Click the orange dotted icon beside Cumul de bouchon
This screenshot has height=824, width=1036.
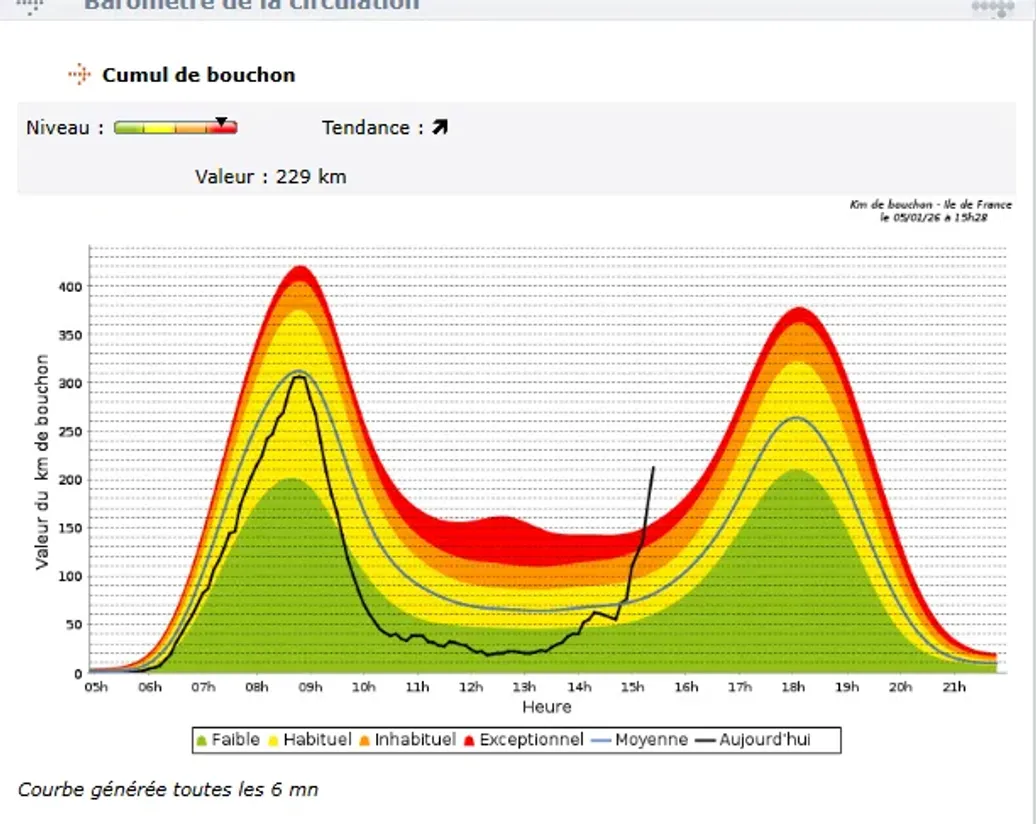tap(79, 74)
